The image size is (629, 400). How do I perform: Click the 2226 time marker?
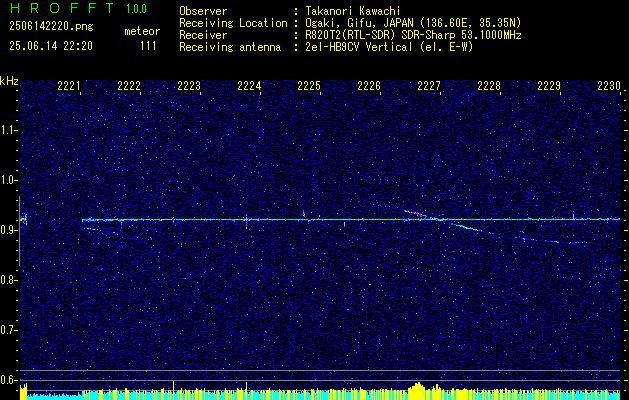point(369,86)
